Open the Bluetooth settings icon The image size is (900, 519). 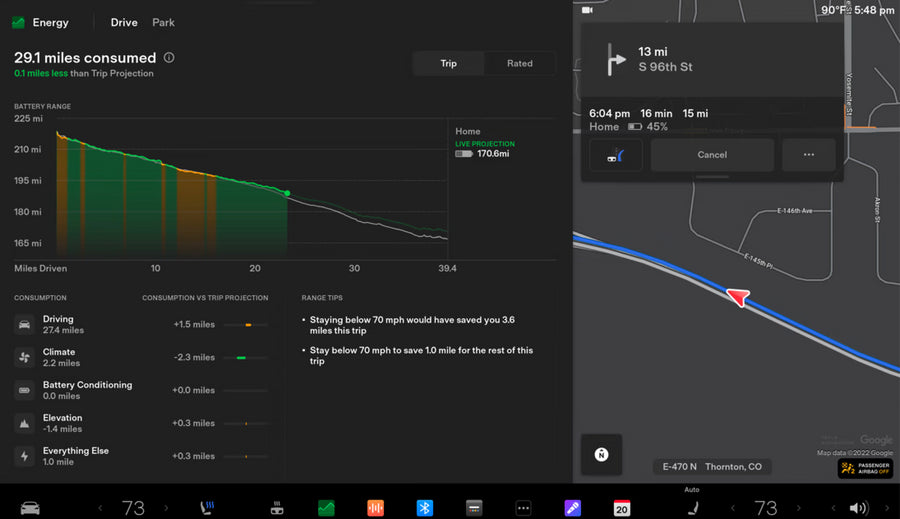click(x=424, y=508)
